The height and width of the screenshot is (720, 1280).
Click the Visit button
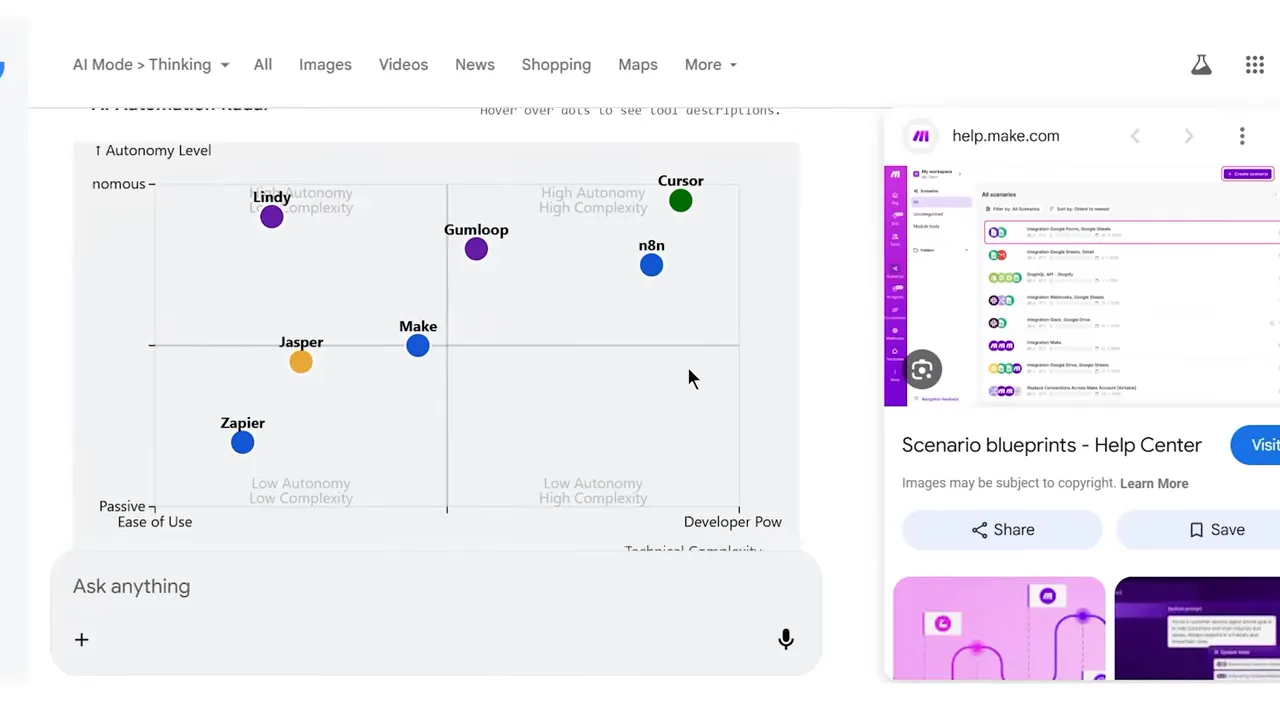point(1256,445)
